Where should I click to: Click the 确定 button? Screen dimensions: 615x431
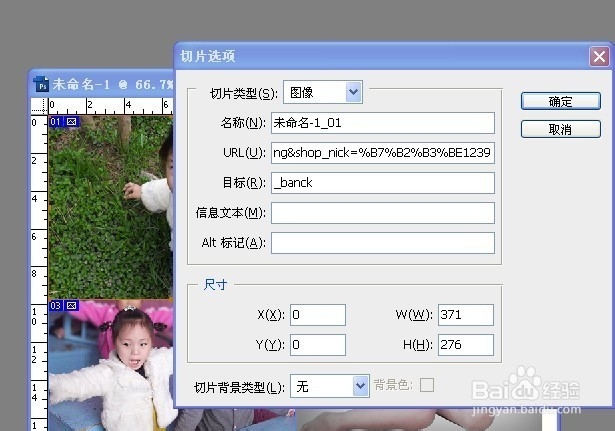(x=560, y=102)
